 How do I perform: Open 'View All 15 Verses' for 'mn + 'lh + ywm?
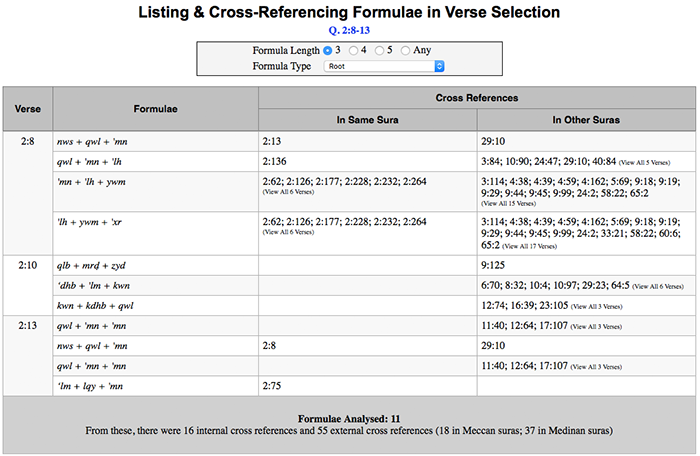(x=508, y=203)
